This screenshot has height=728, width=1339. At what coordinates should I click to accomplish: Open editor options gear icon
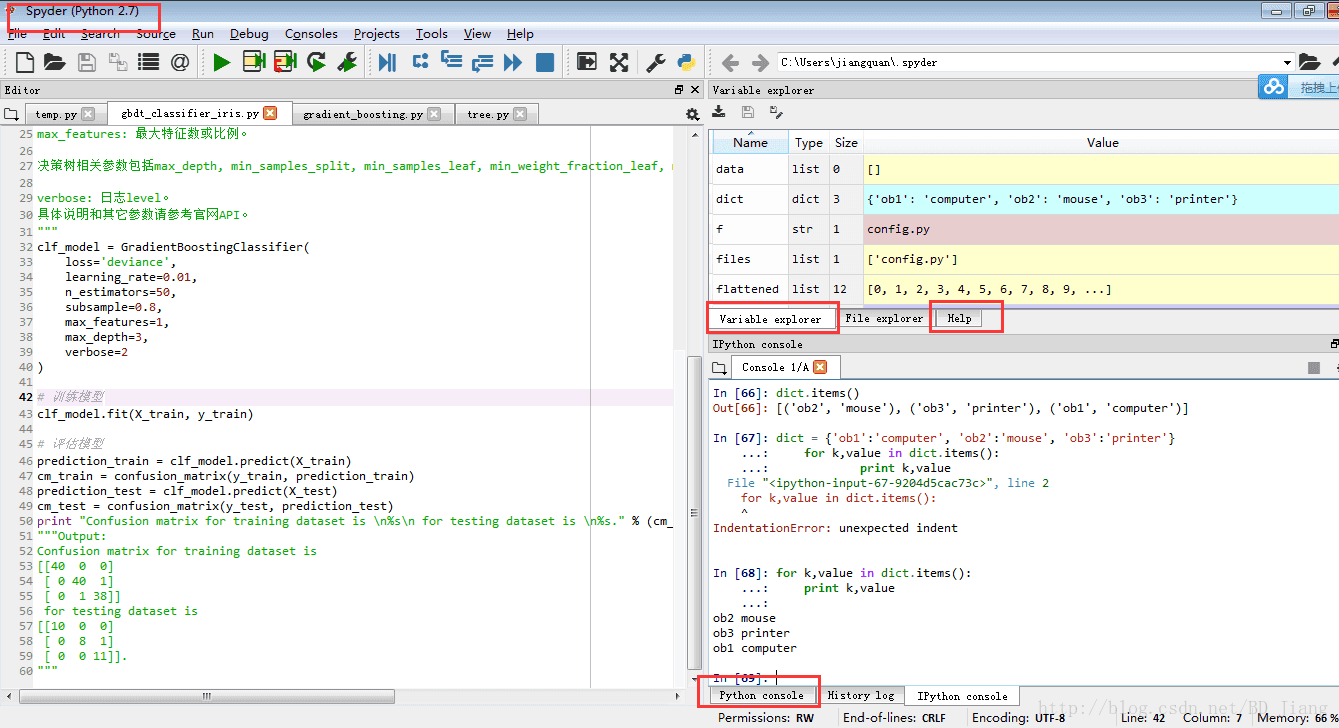point(692,114)
